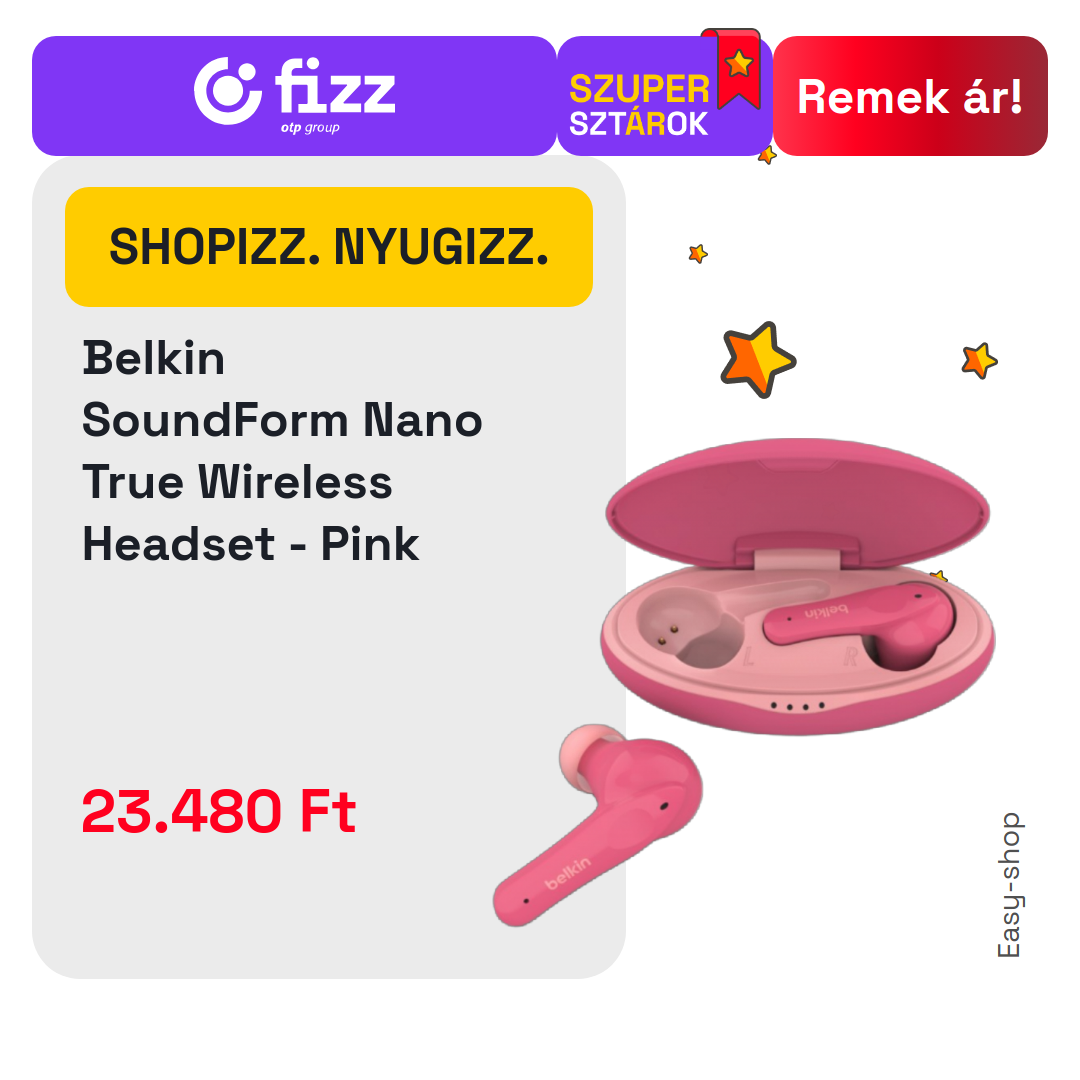Click the Remek ár! red label

[x=910, y=96]
